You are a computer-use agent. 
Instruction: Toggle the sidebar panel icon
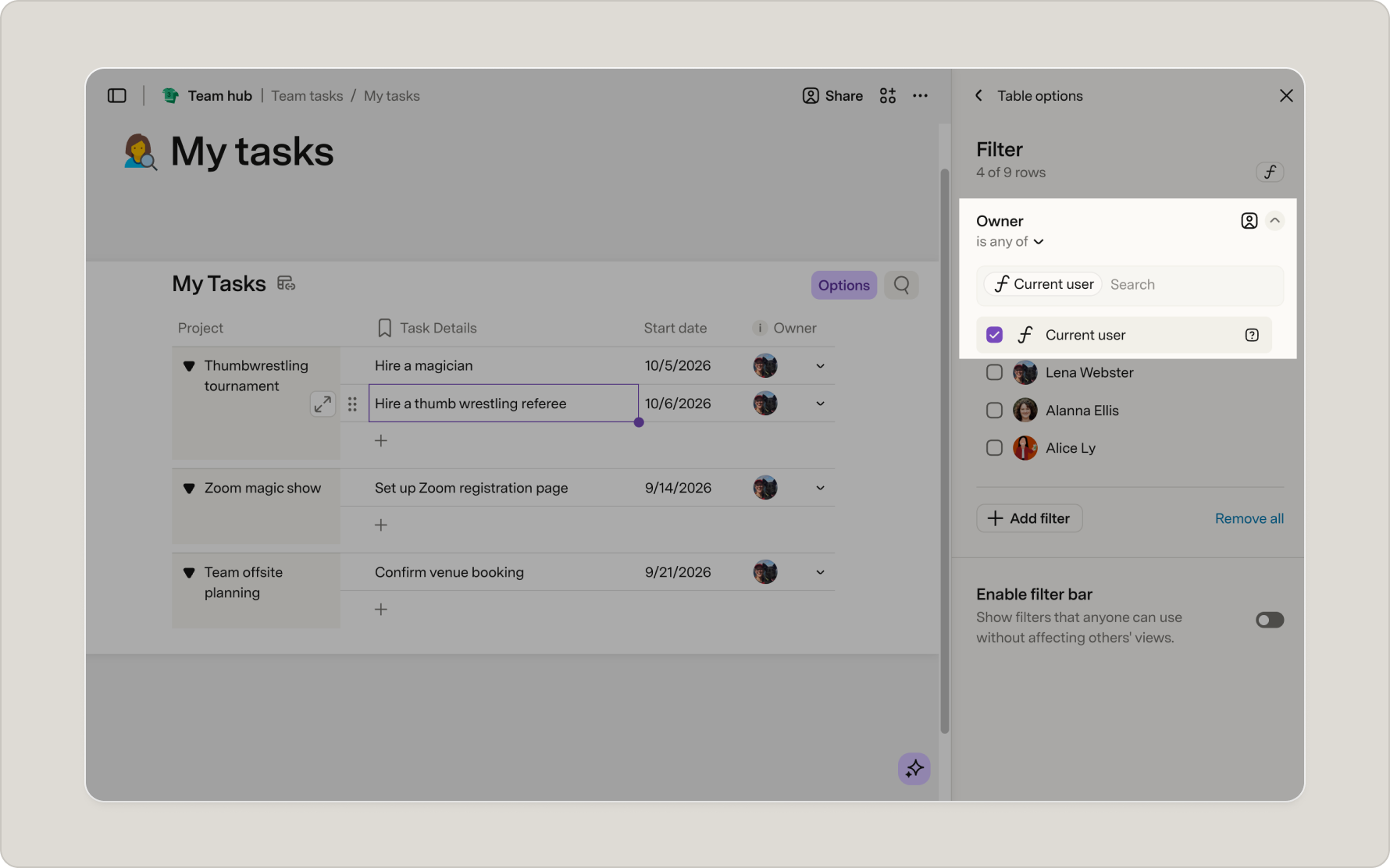117,96
